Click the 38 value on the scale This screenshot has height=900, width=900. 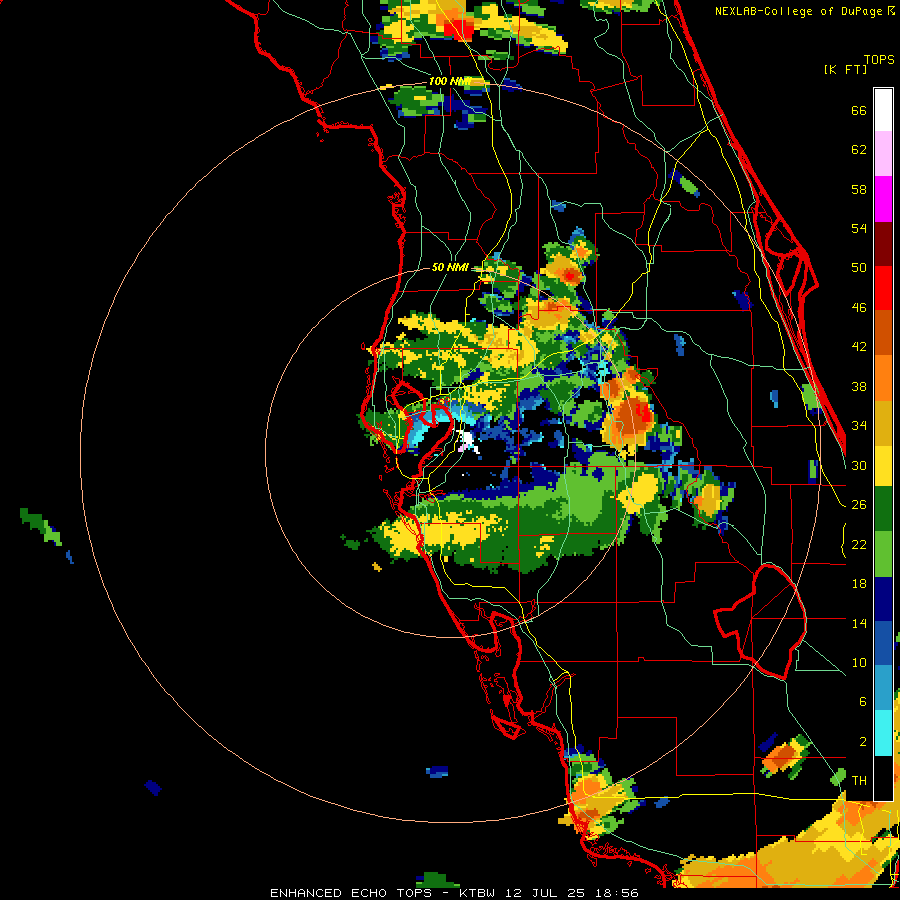pyautogui.click(x=859, y=386)
